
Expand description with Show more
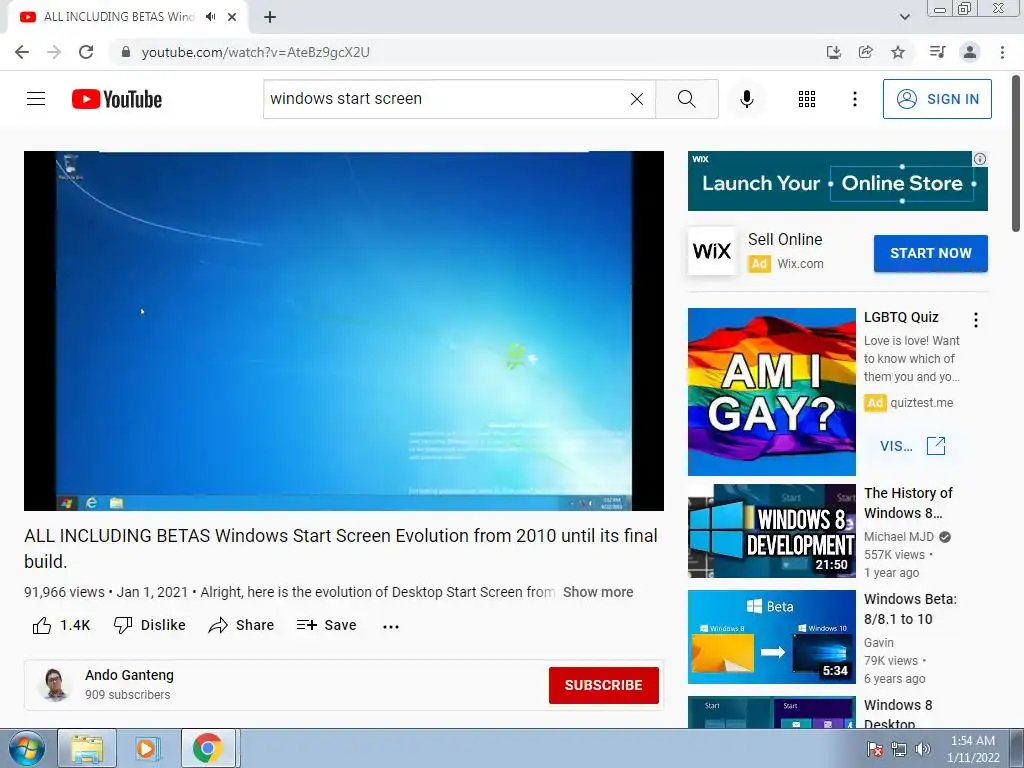tap(598, 592)
